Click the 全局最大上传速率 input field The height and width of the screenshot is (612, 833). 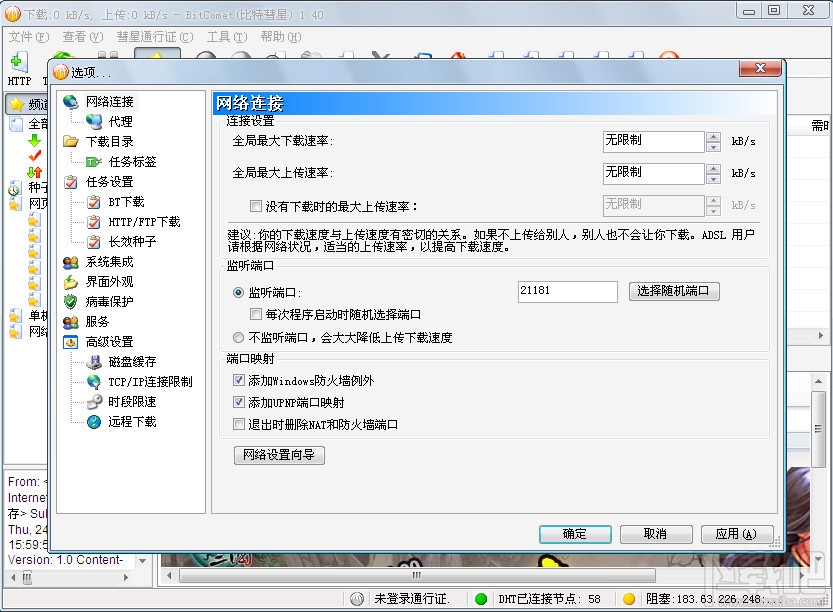click(653, 173)
